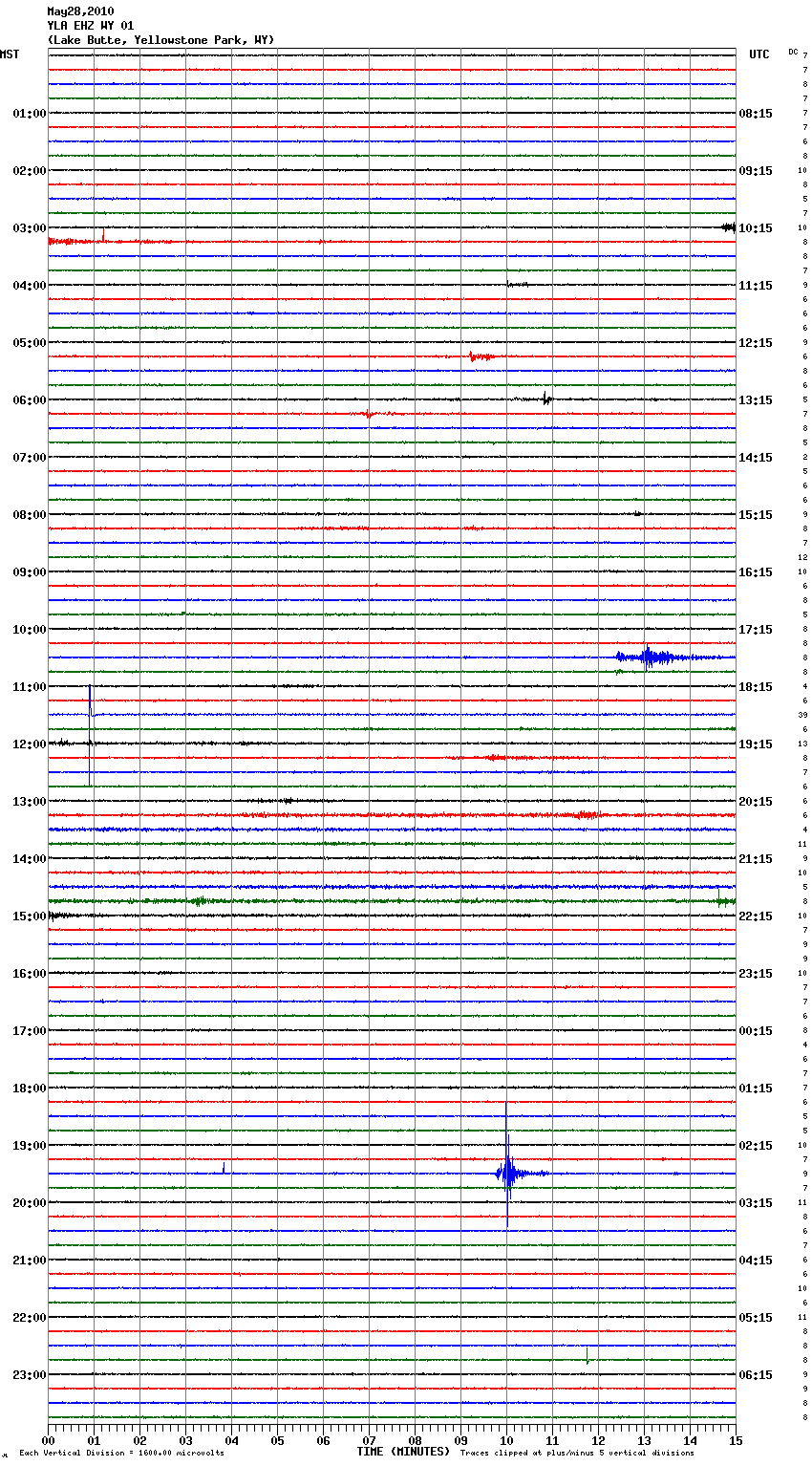Click the 02:15 UTC time label
The width and height of the screenshot is (812, 1466).
pyautogui.click(x=756, y=1146)
